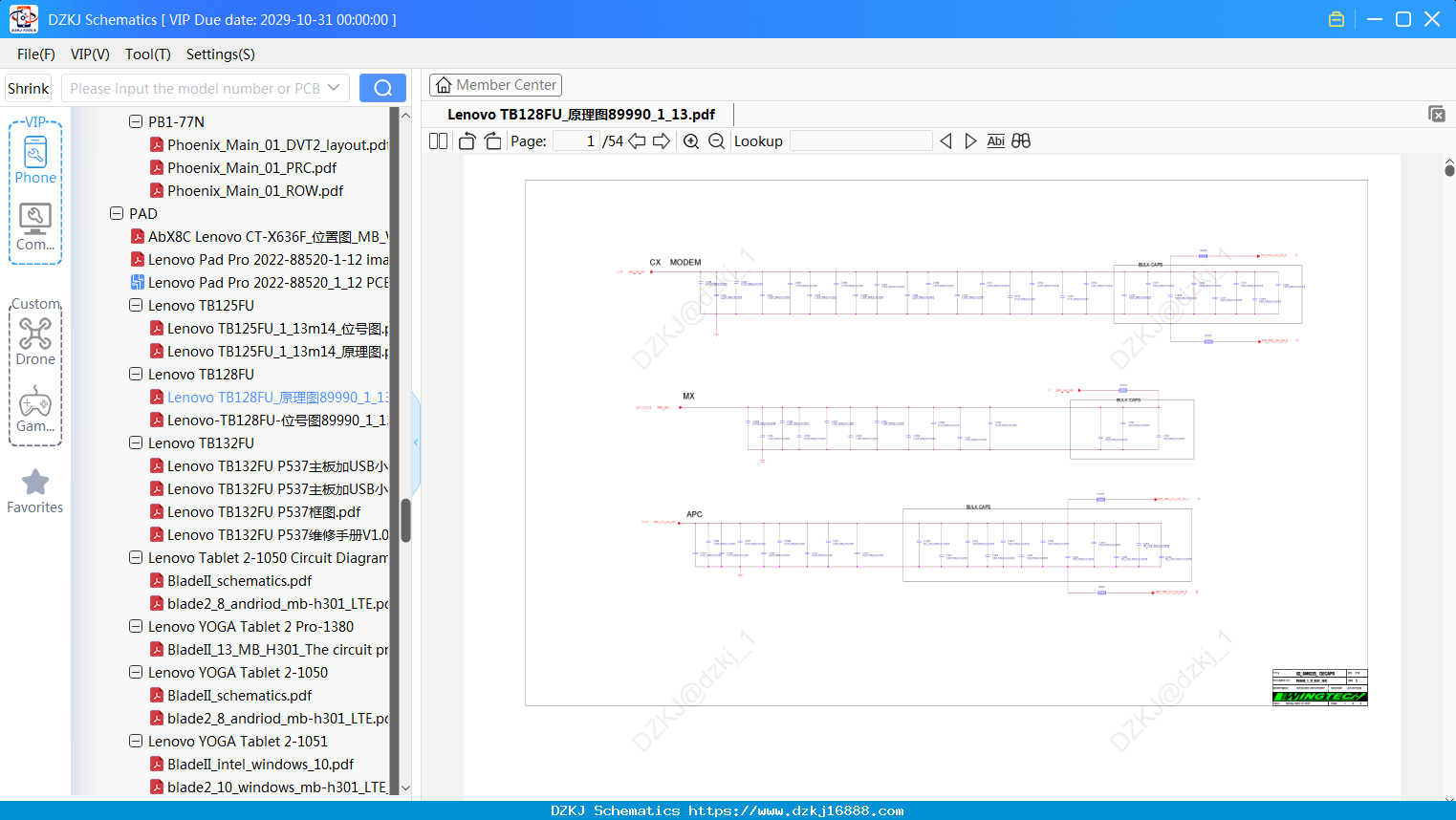Click the Lookup text field

click(861, 141)
